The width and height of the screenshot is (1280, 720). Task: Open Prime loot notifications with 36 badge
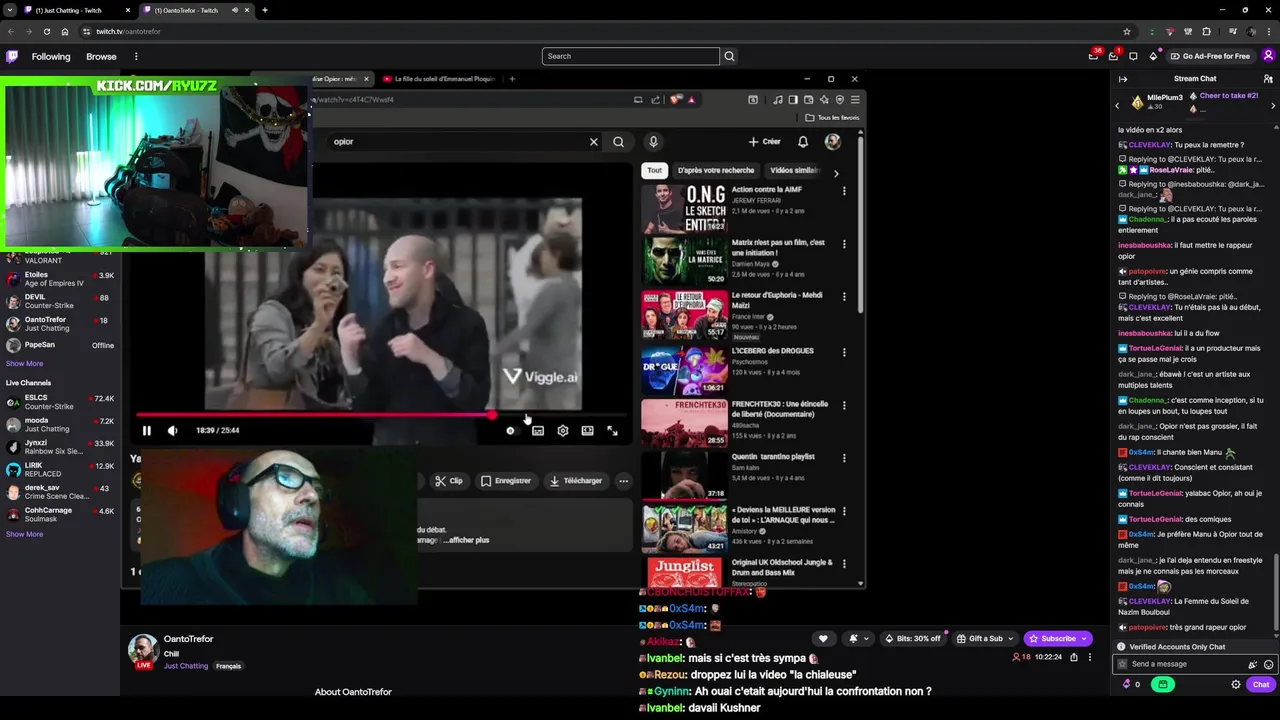click(1094, 56)
